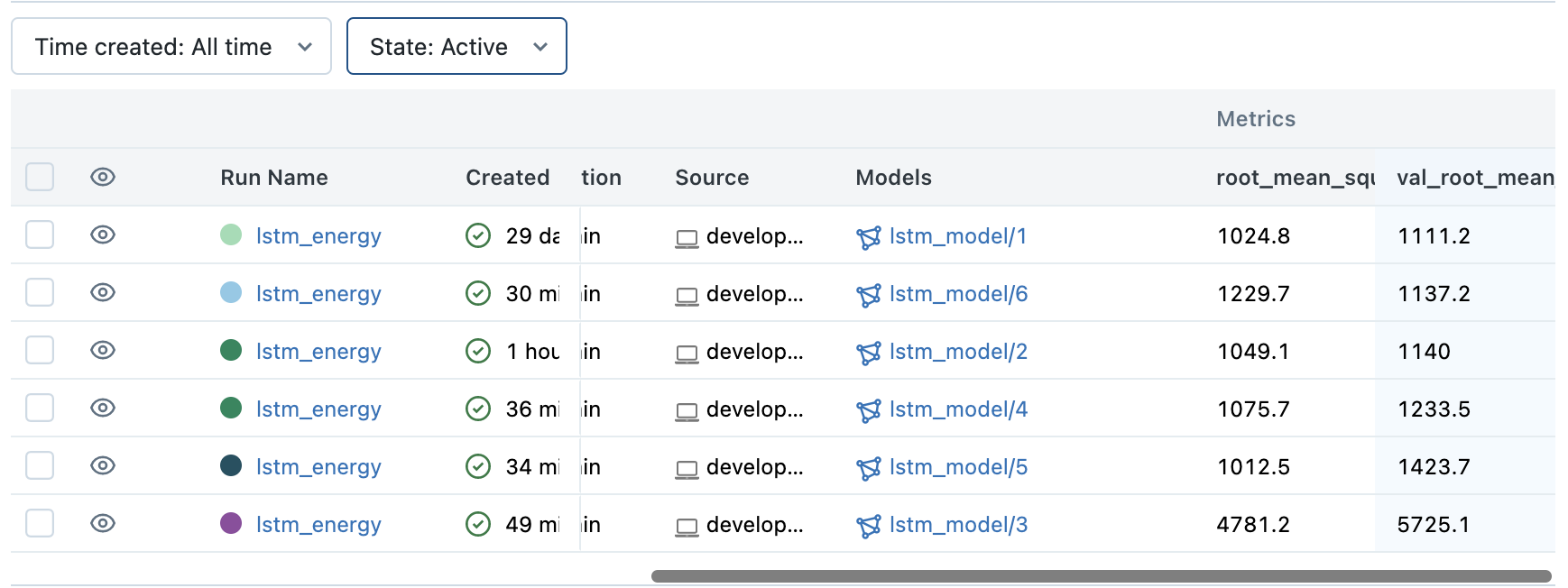Click the laptop source icon in first row
Screen dimensions: 1568x588
click(x=687, y=238)
